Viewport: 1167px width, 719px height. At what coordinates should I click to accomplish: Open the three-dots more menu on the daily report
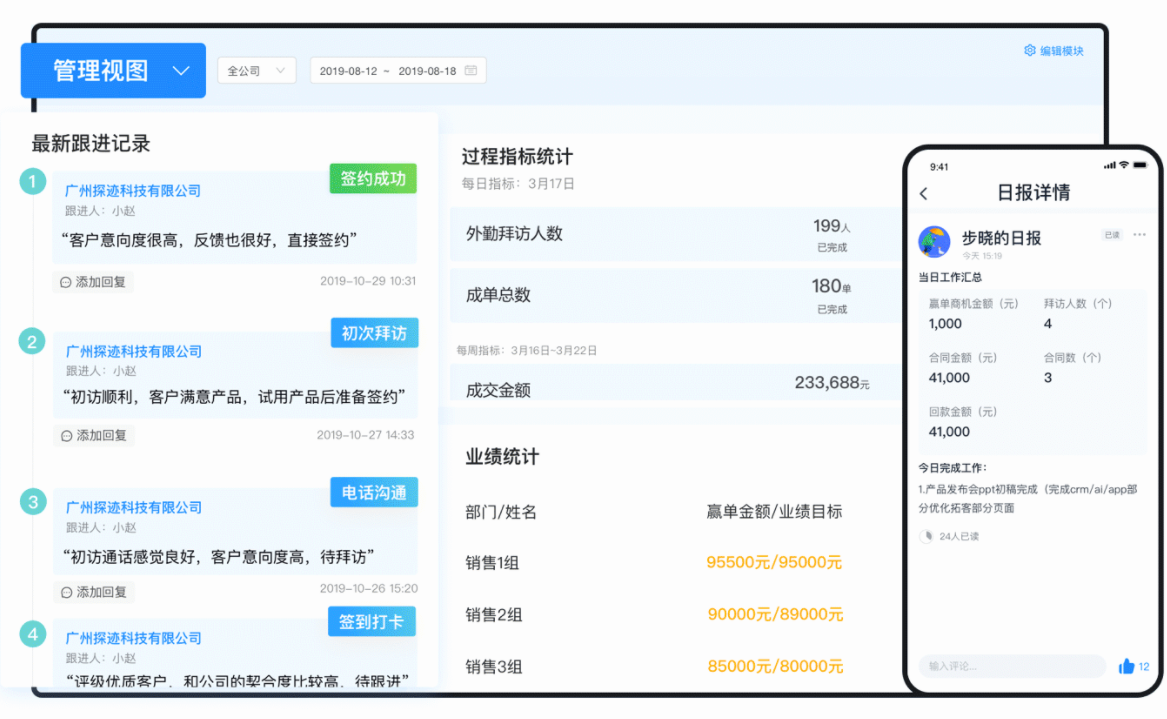pyautogui.click(x=1139, y=235)
